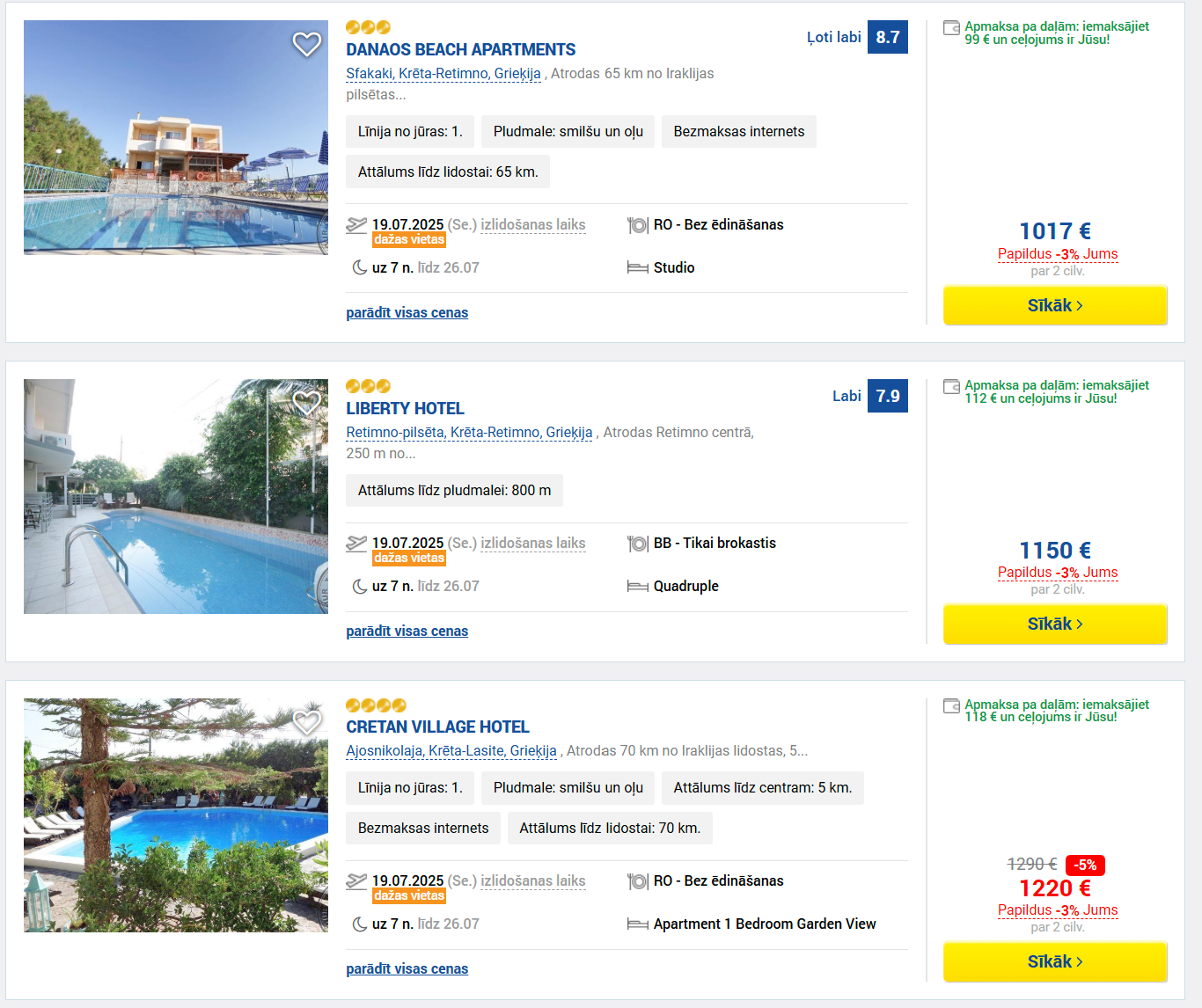
Task: Click 8.7 rating badge of Danaos Beach
Action: [x=888, y=38]
